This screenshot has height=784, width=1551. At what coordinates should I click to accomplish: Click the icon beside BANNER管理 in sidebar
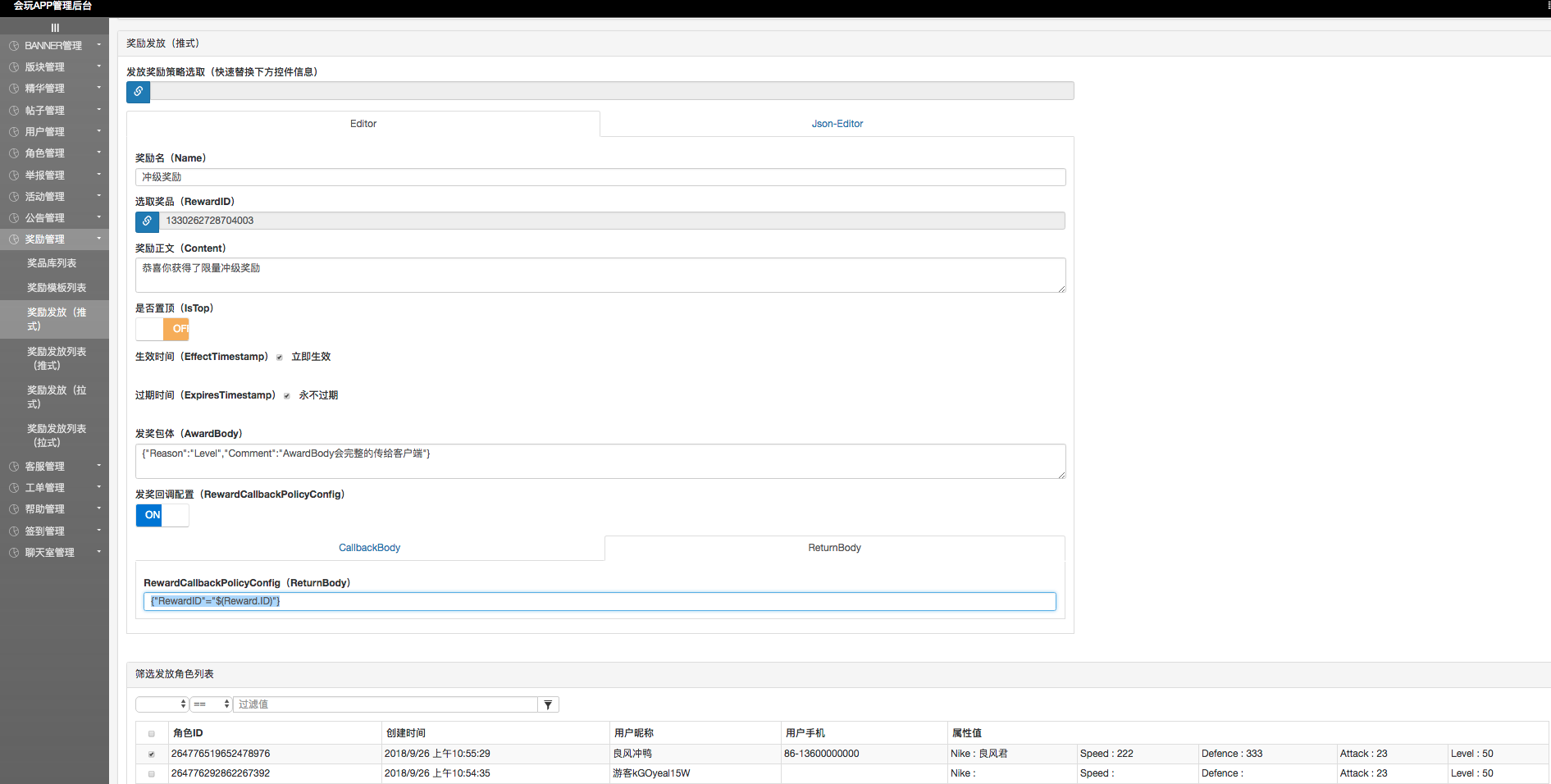tap(14, 46)
